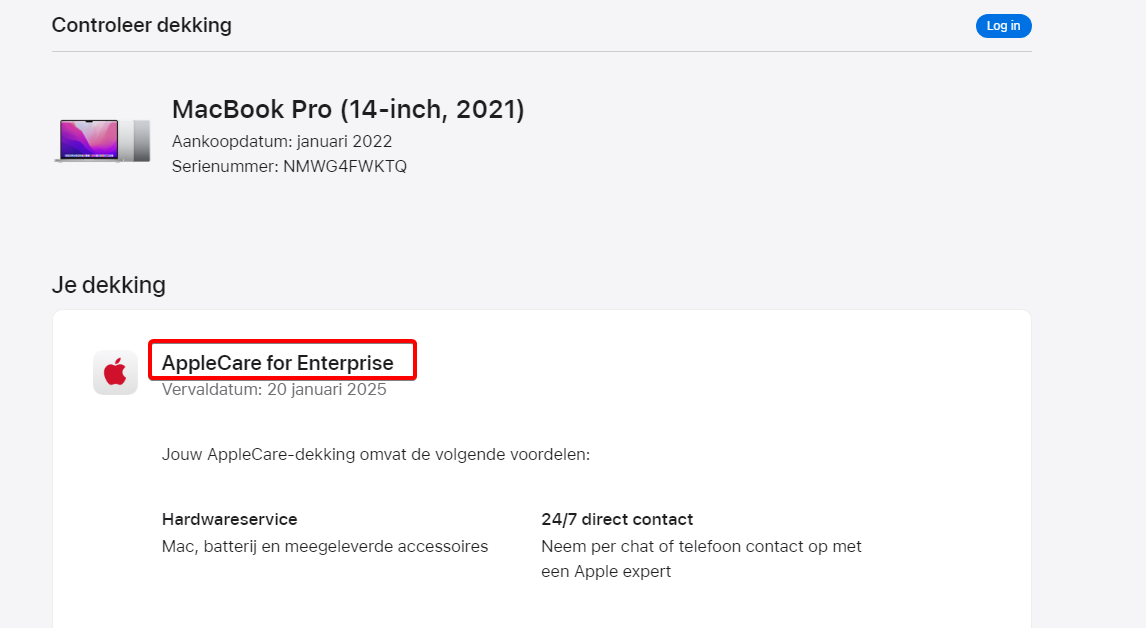Click the blue Log in button

[1003, 26]
